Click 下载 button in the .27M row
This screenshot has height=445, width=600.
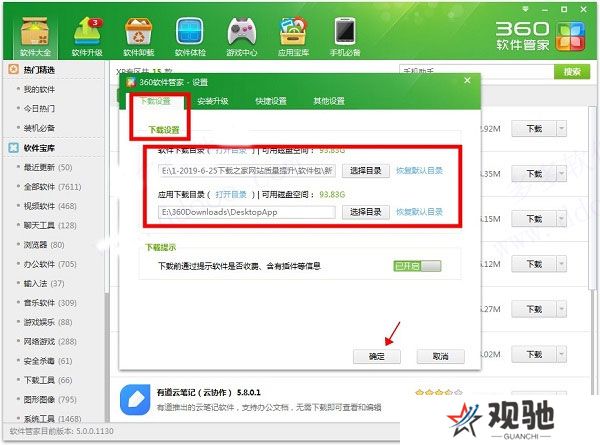[x=534, y=309]
